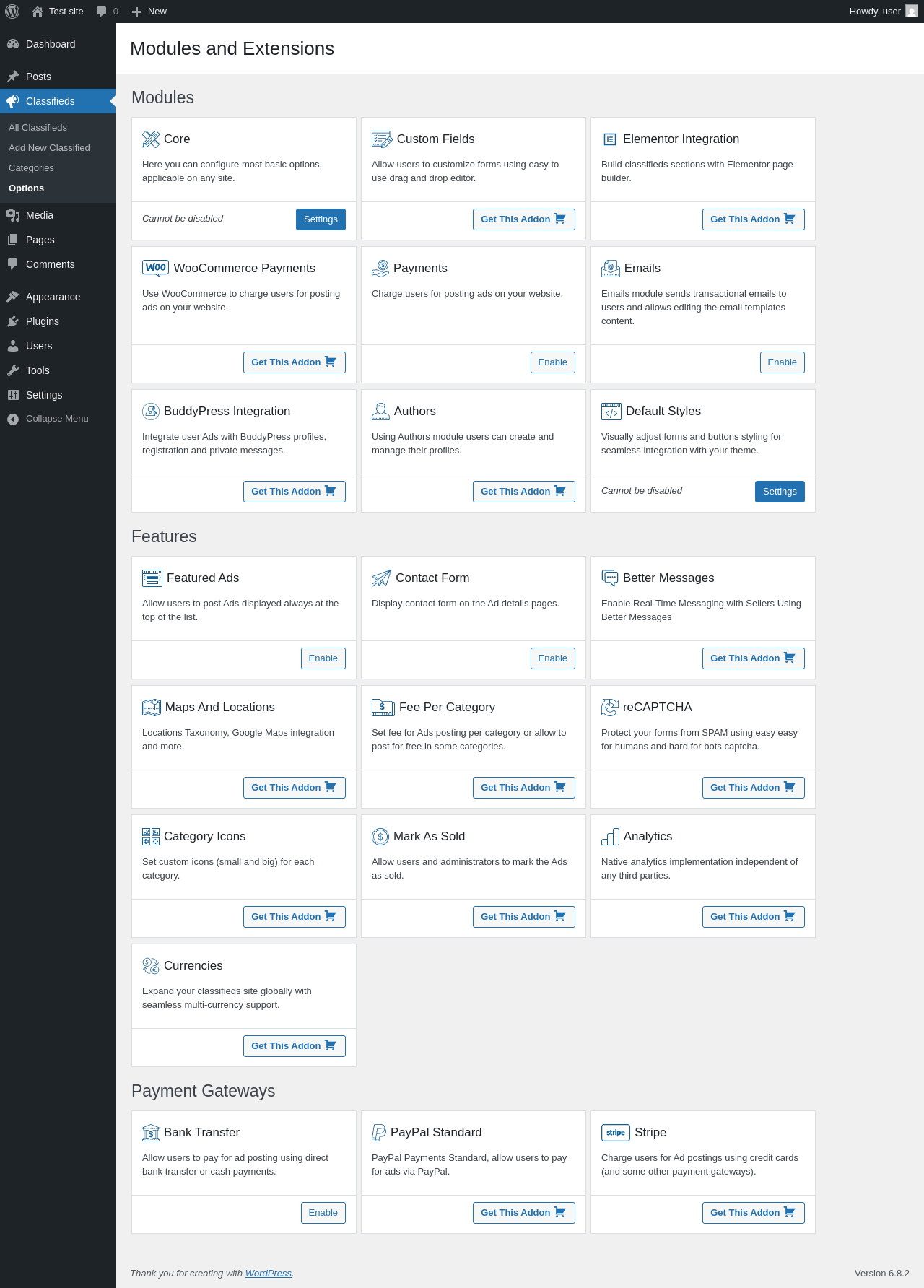Click the Custom Fields module icon
The image size is (924, 1288).
[382, 139]
